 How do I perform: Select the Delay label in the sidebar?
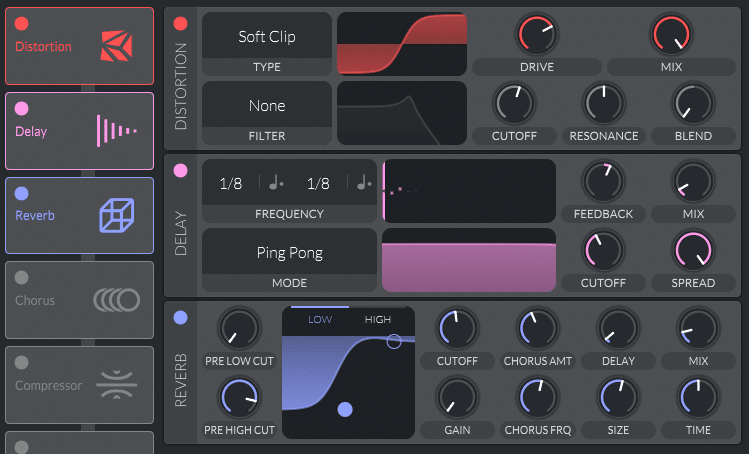pos(31,131)
